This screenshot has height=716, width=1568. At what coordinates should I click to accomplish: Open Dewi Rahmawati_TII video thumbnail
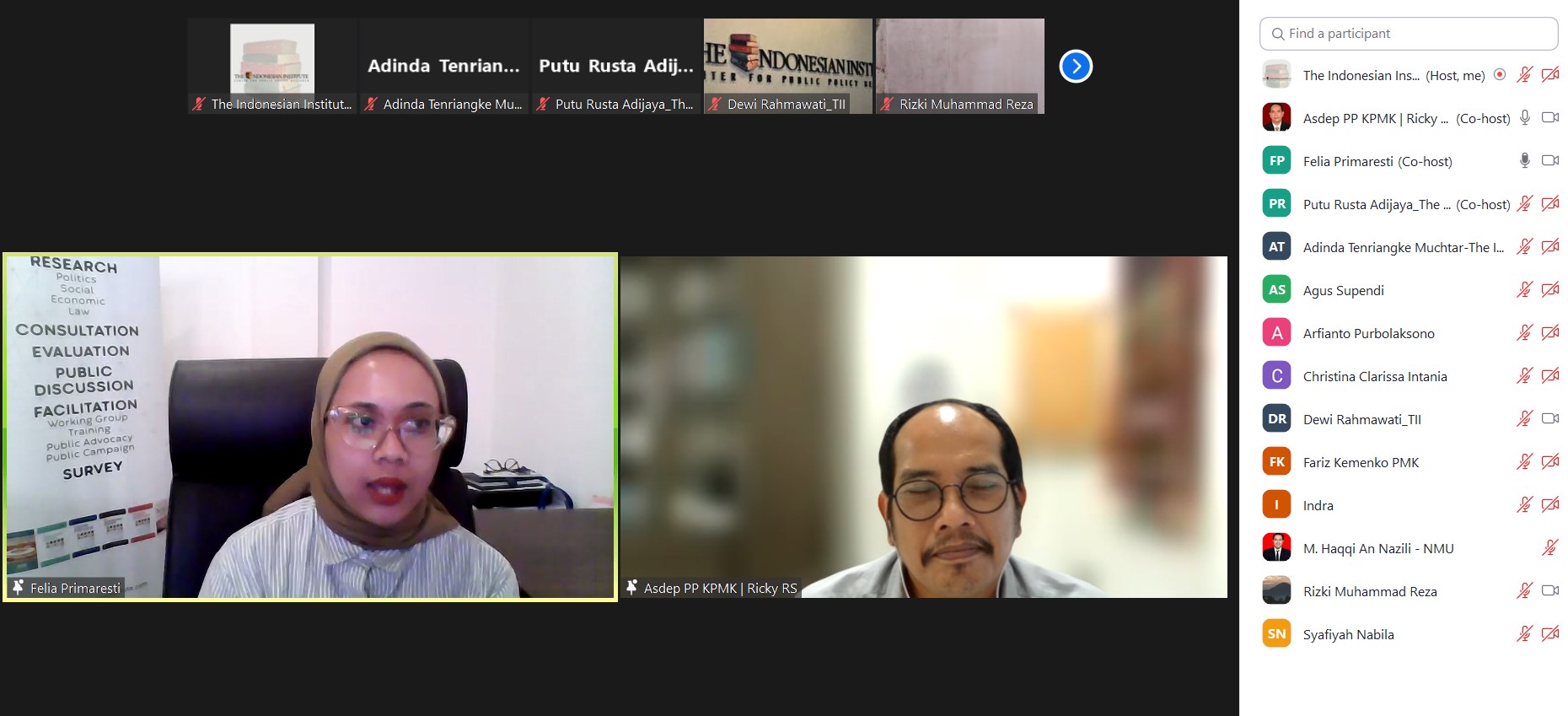tap(787, 66)
